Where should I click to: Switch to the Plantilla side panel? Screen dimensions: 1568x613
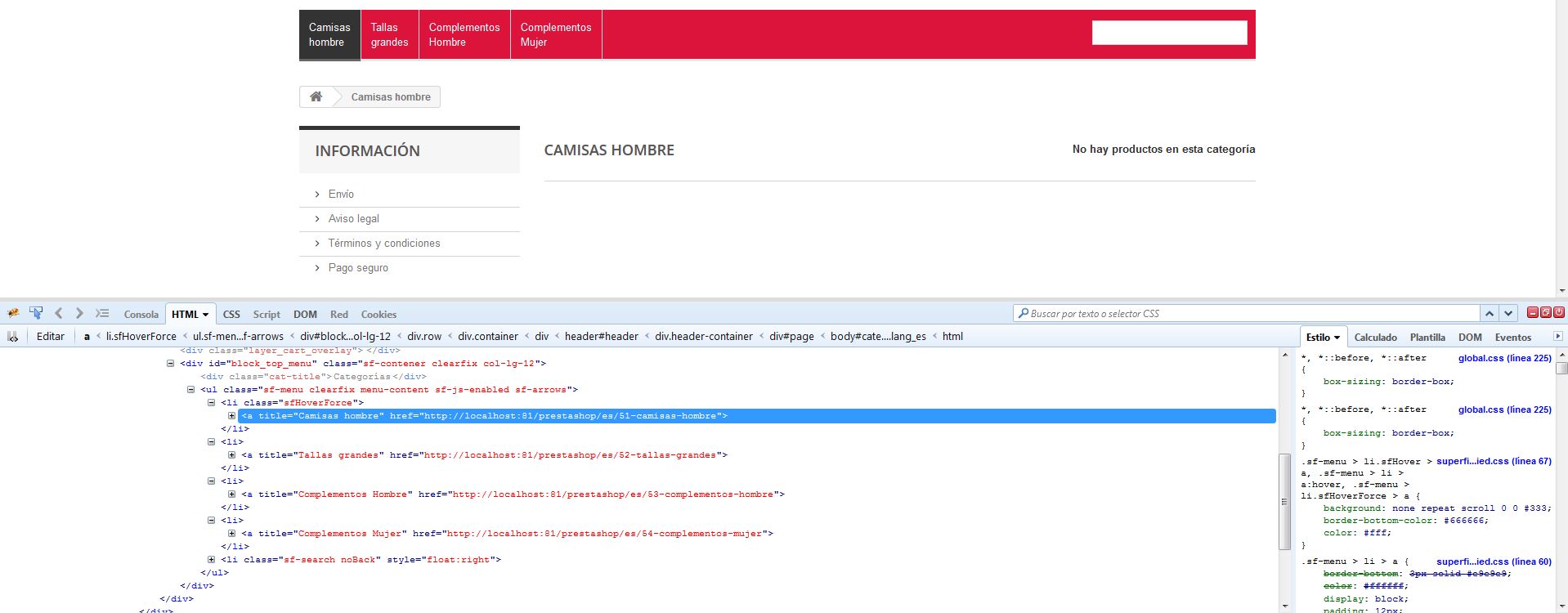tap(1427, 337)
